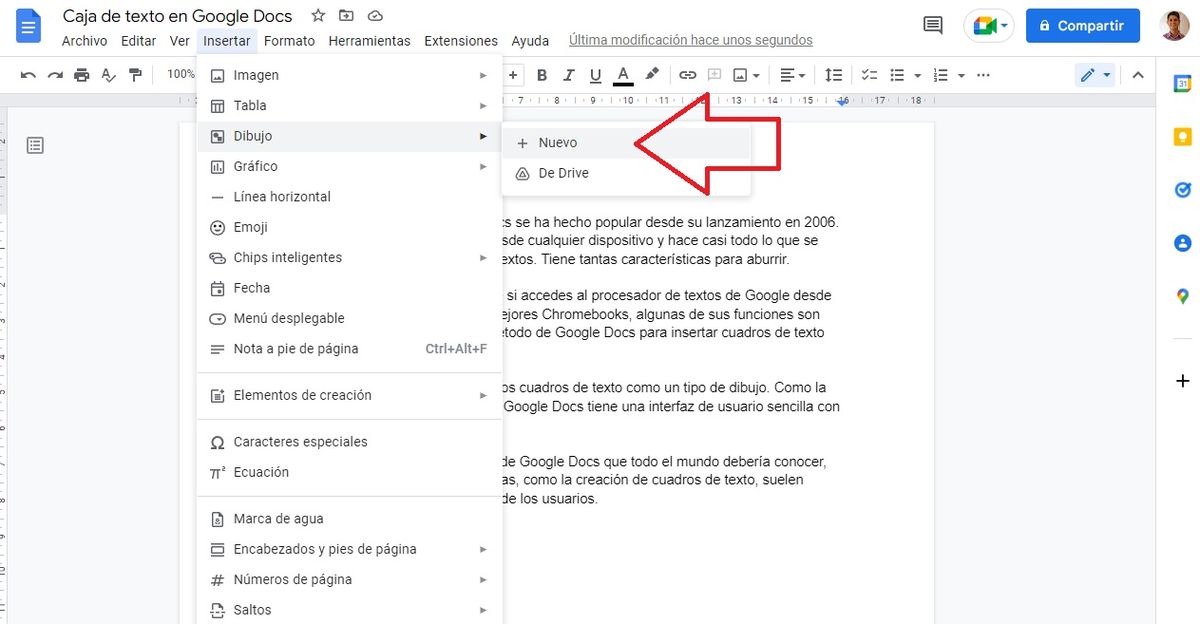Screen dimensions: 1200x624
Task: Open Google Tasks side panel
Action: (1182, 190)
